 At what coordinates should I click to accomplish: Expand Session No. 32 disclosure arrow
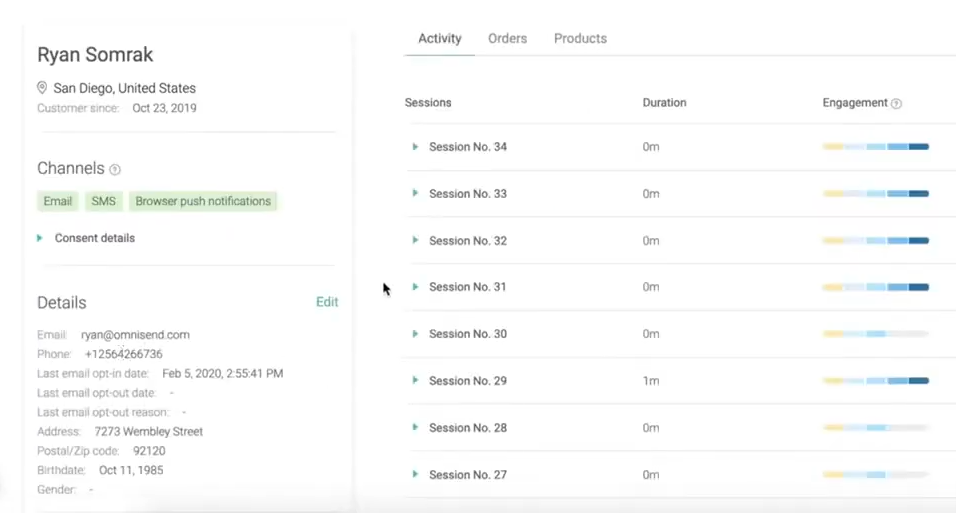(x=415, y=240)
